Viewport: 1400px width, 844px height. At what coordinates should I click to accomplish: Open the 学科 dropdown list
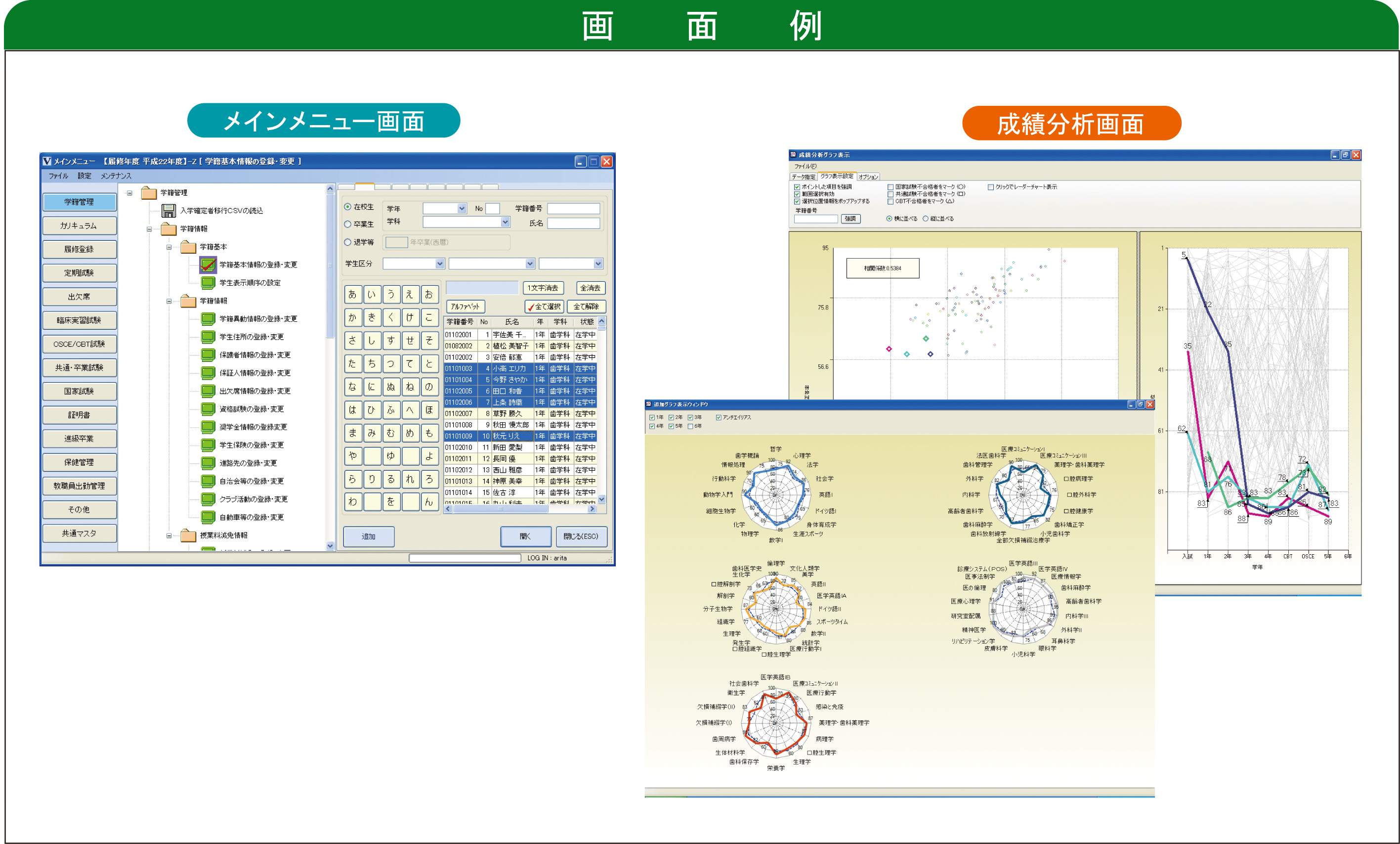coord(505,222)
